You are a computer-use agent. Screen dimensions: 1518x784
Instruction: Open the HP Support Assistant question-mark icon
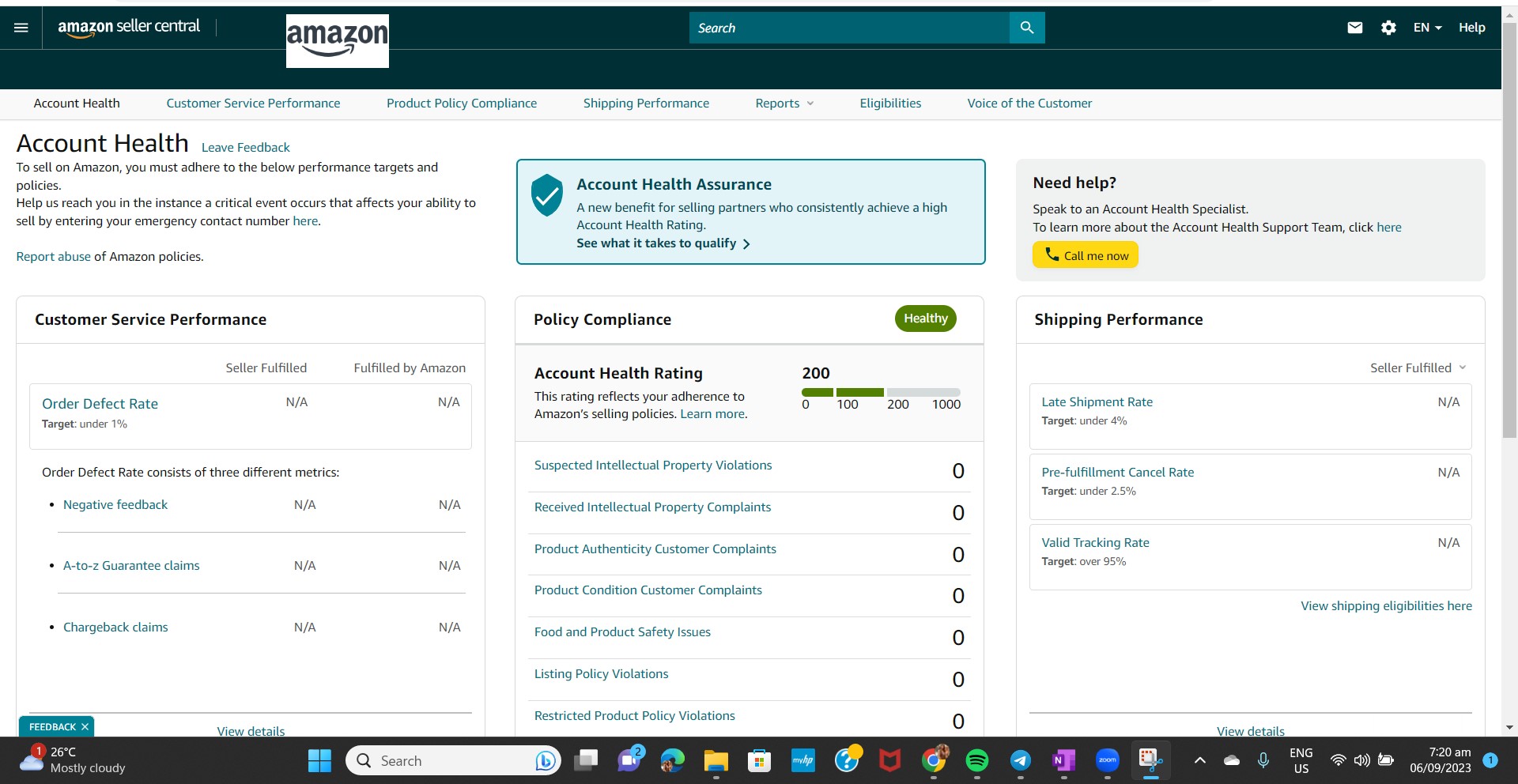pyautogui.click(x=847, y=761)
